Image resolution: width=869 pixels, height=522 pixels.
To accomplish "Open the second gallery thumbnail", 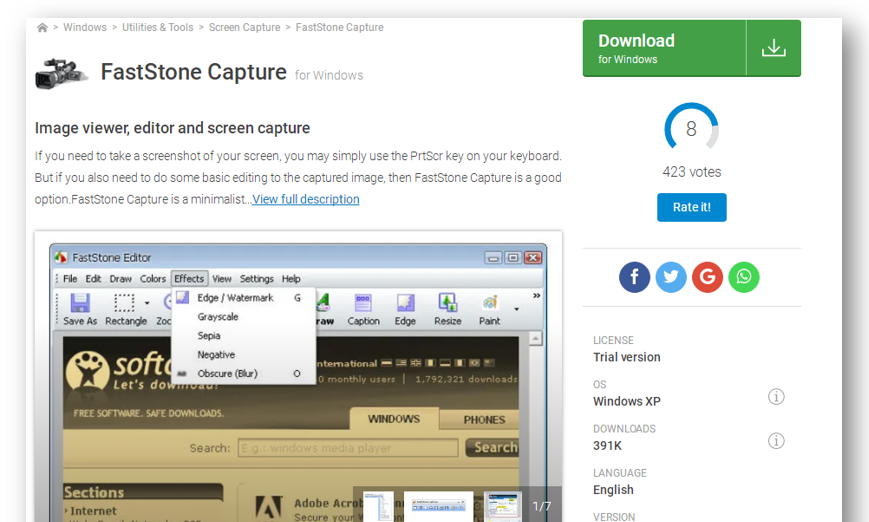I will point(439,506).
